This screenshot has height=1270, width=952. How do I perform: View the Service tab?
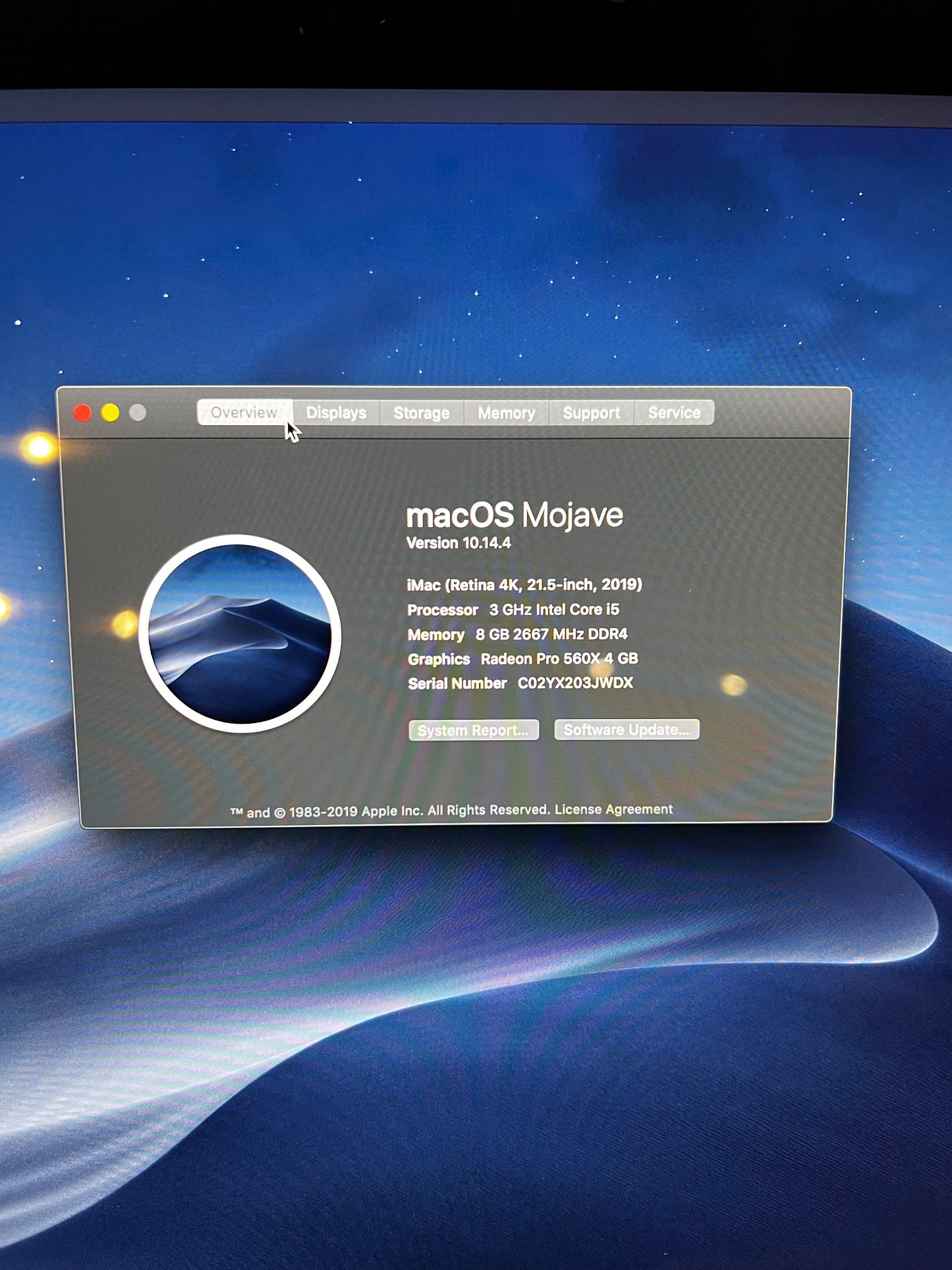tap(674, 413)
